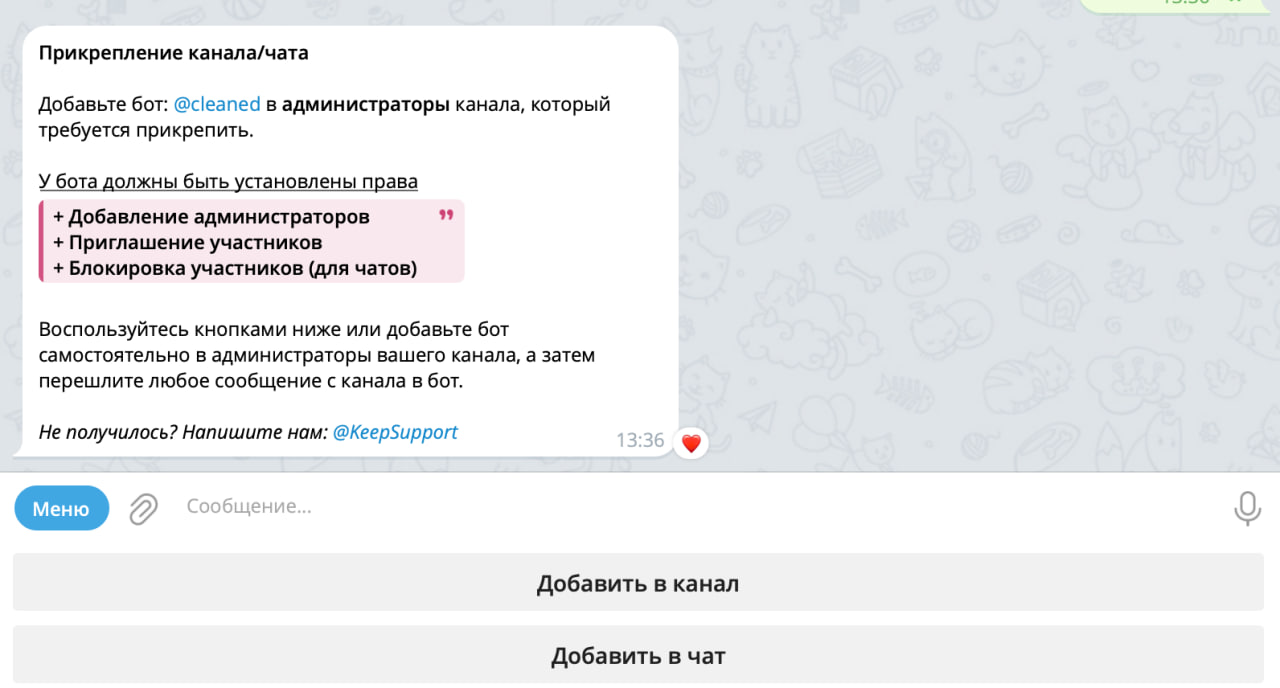The height and width of the screenshot is (688, 1280).
Task: Click the quoted line Добавление администраторов
Action: tap(211, 216)
